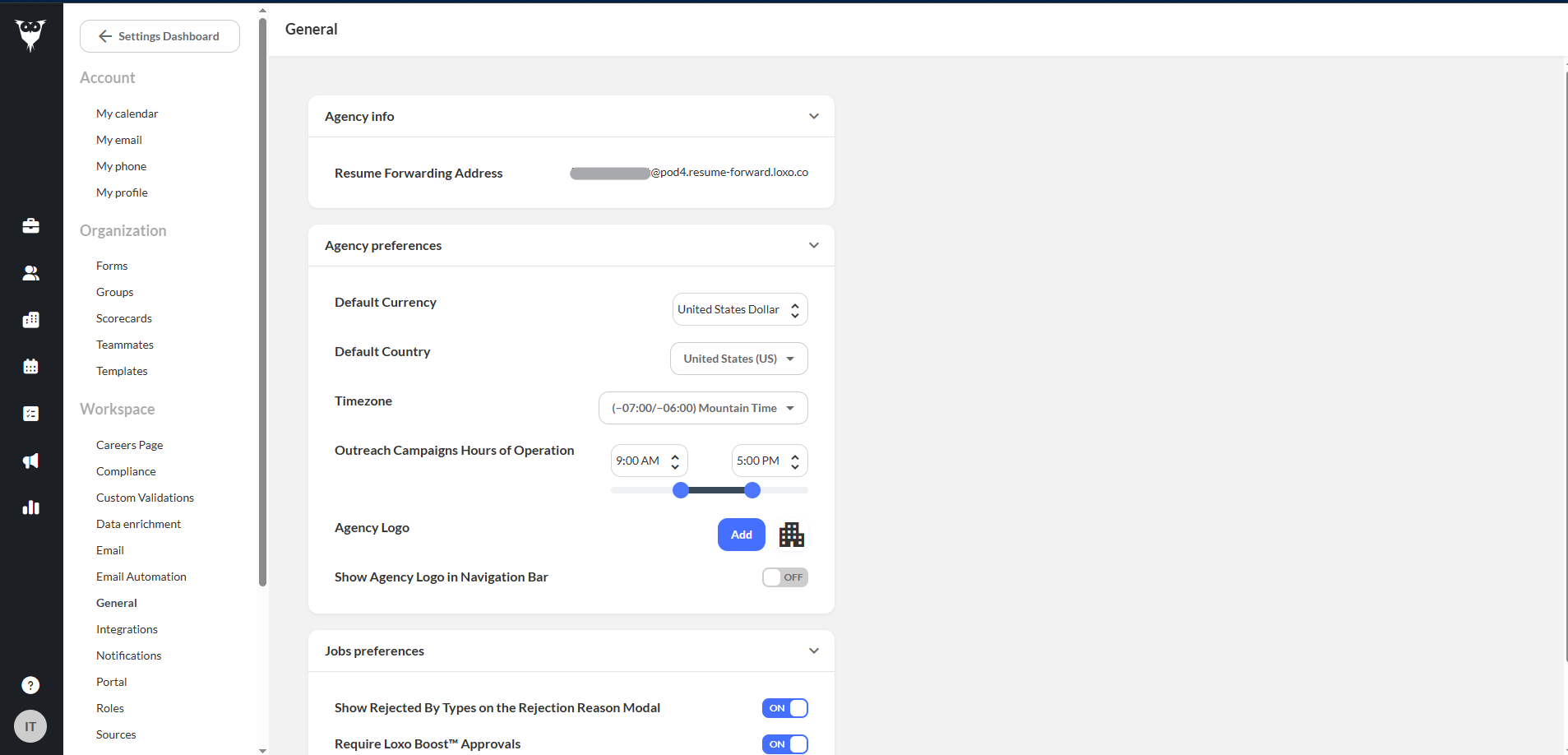Select General in the settings list

point(117,603)
